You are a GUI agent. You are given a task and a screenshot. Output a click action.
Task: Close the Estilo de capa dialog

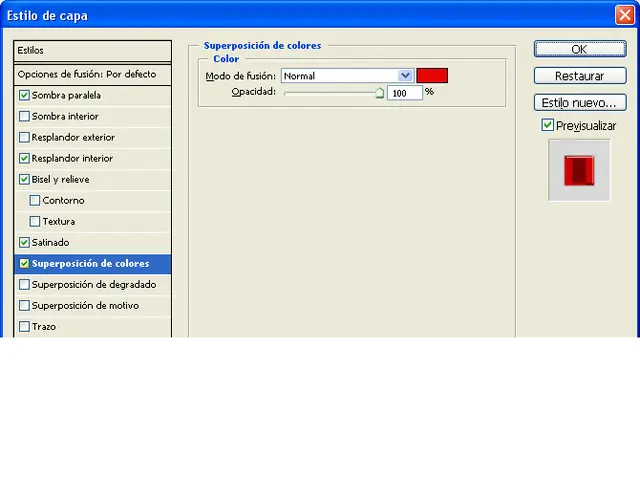point(624,15)
